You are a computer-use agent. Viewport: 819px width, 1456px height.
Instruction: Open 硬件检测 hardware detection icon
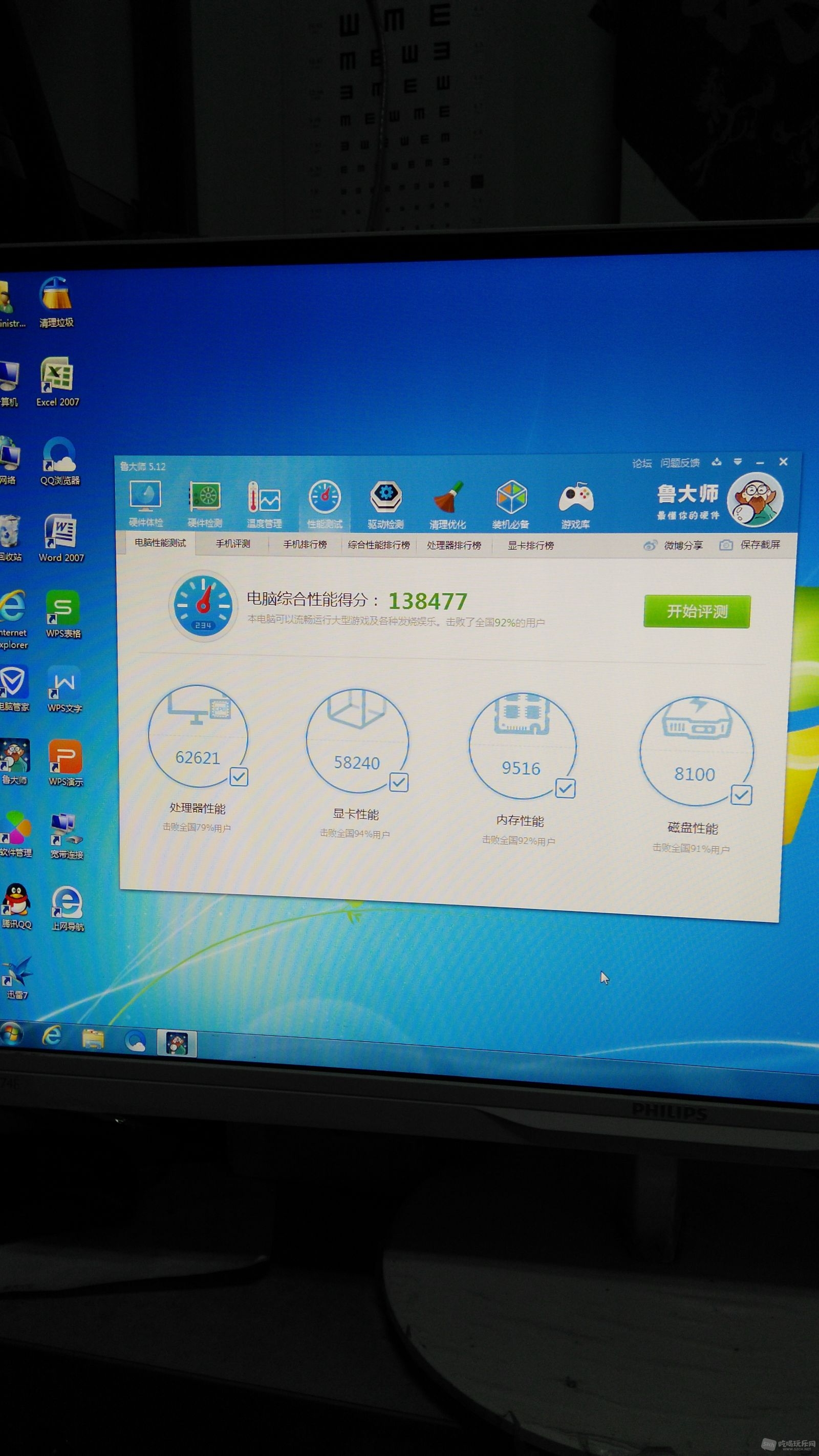(204, 504)
